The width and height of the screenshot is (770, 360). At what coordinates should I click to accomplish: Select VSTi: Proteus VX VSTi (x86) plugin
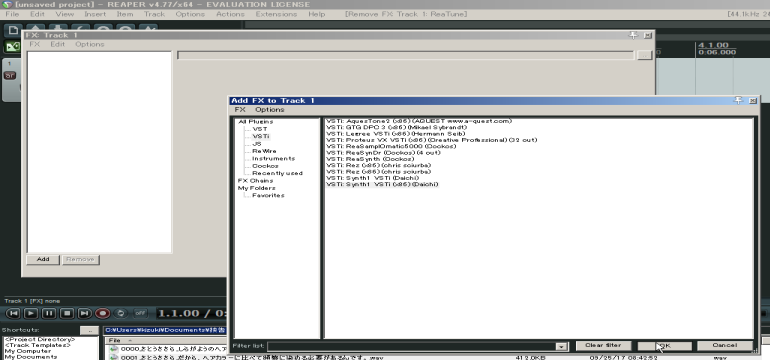coord(431,140)
